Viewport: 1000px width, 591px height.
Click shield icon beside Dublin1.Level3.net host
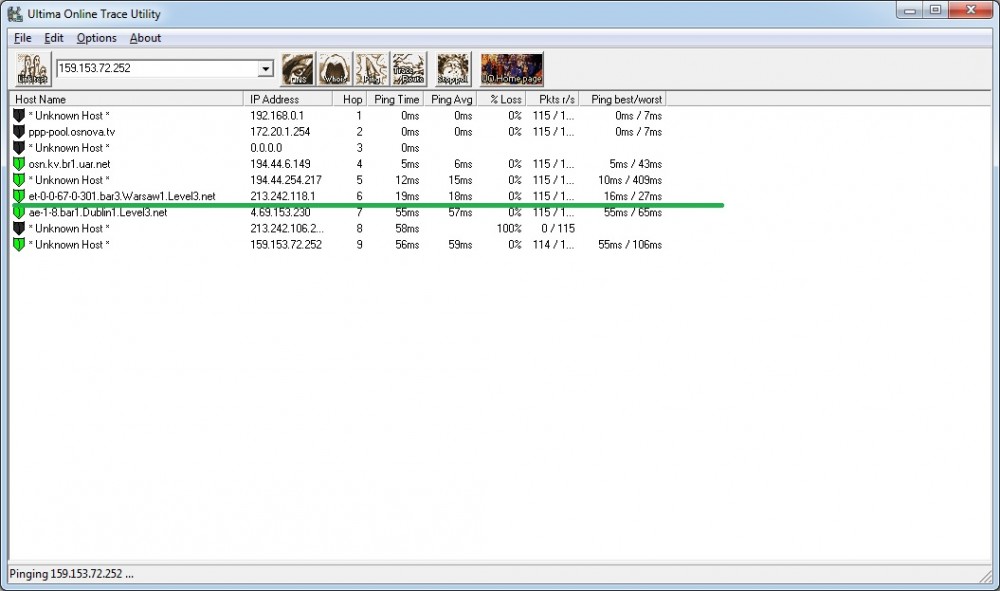[18, 212]
